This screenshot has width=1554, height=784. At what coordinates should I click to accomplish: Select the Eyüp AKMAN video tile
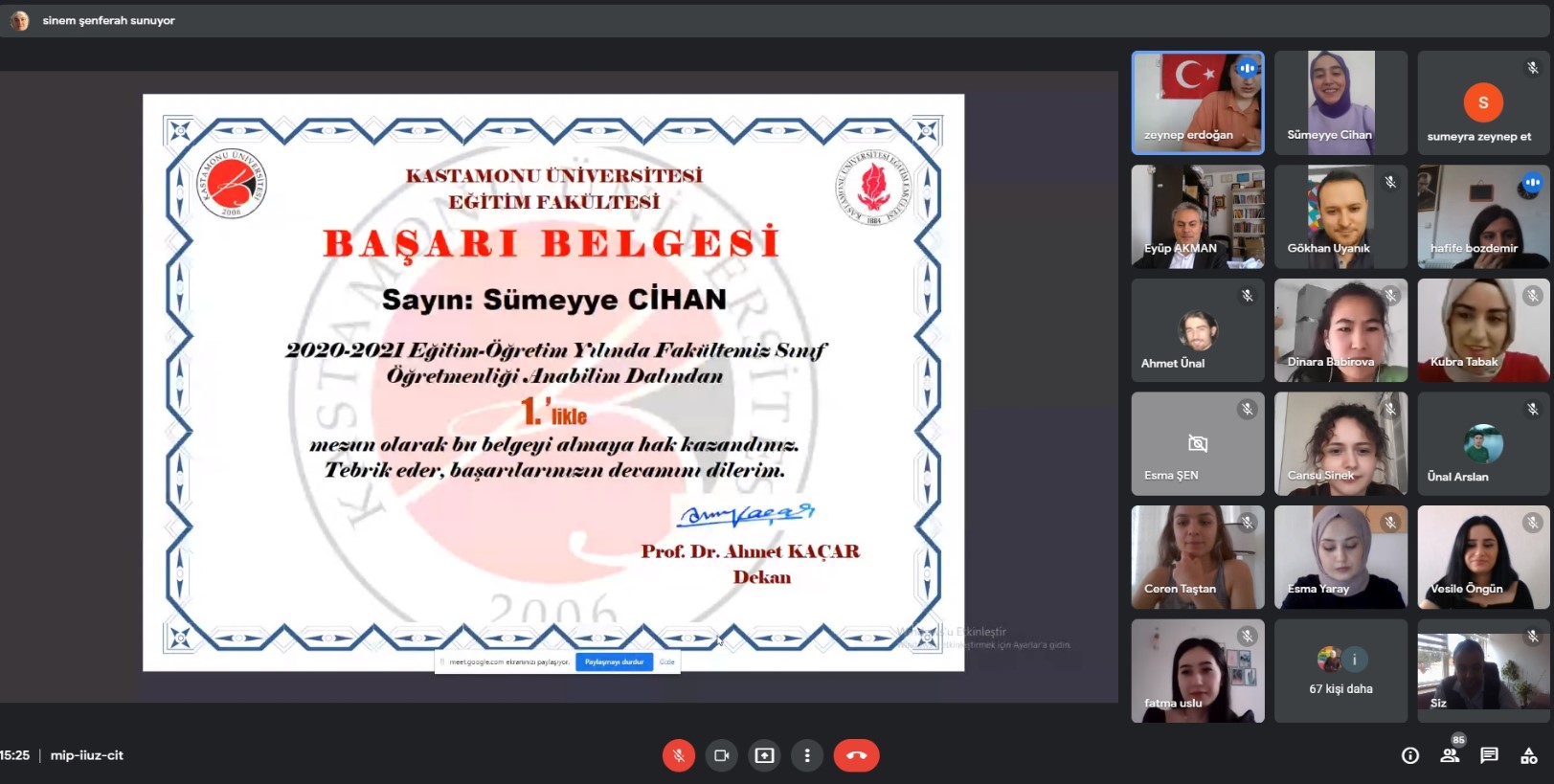[1198, 216]
